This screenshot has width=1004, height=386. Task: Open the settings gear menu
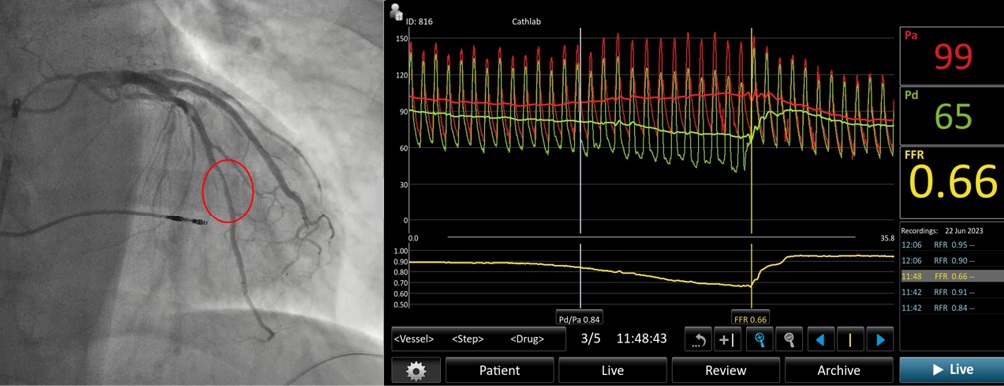pyautogui.click(x=417, y=370)
